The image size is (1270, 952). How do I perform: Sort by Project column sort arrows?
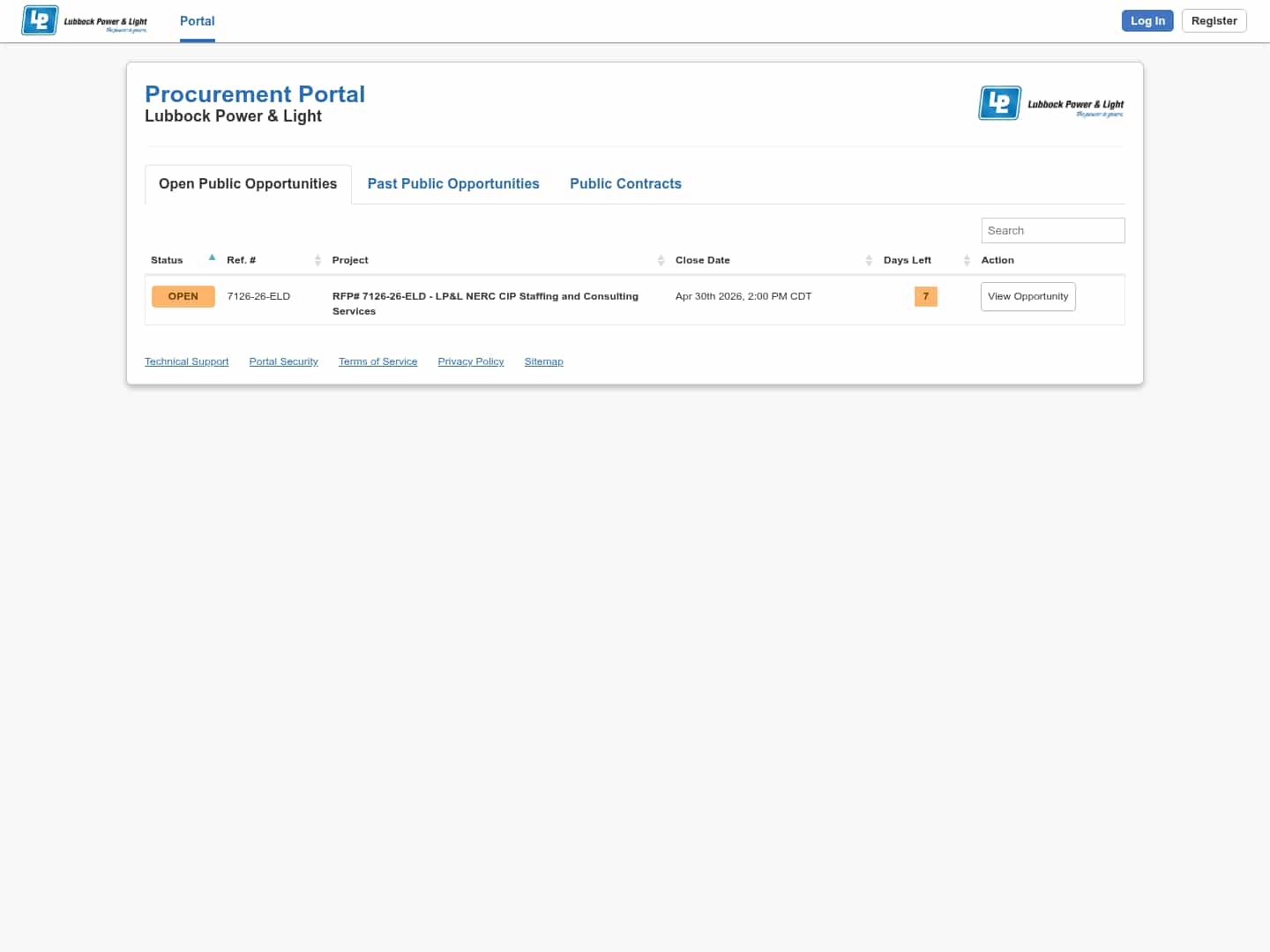661,260
